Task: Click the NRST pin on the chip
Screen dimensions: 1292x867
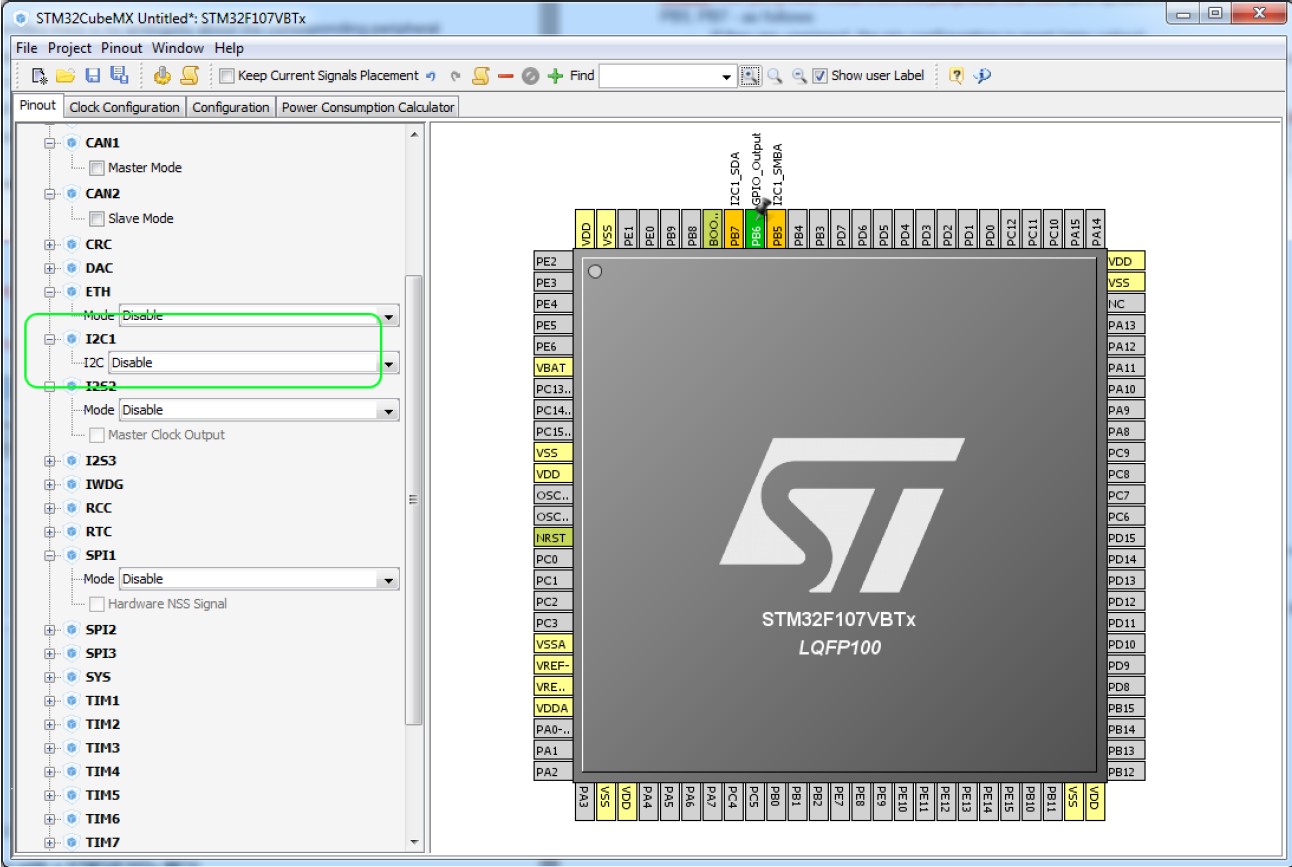Action: click(553, 538)
